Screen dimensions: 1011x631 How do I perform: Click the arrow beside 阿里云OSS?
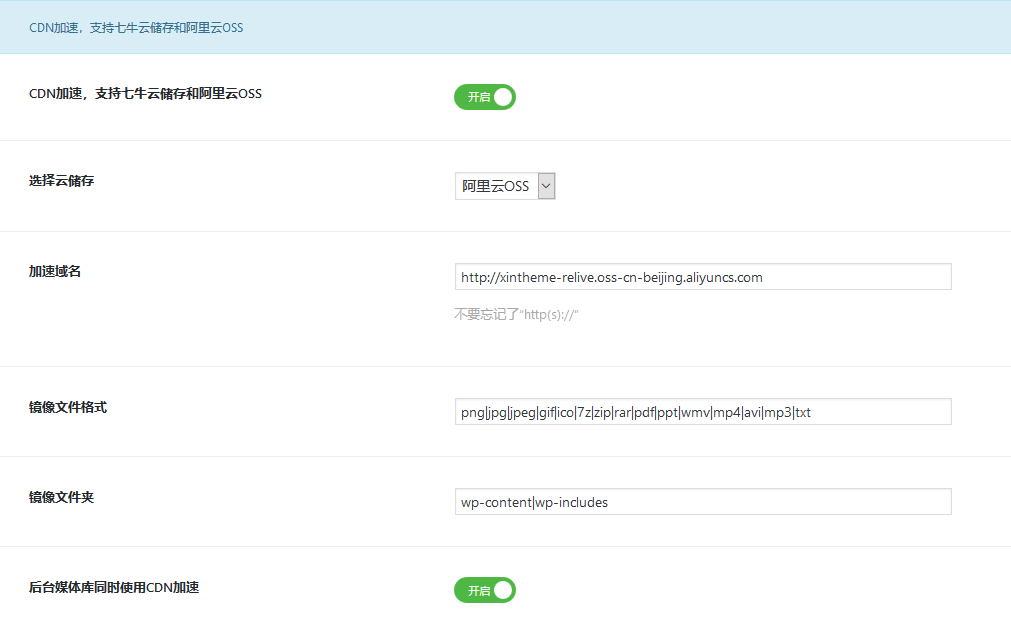[x=546, y=186]
